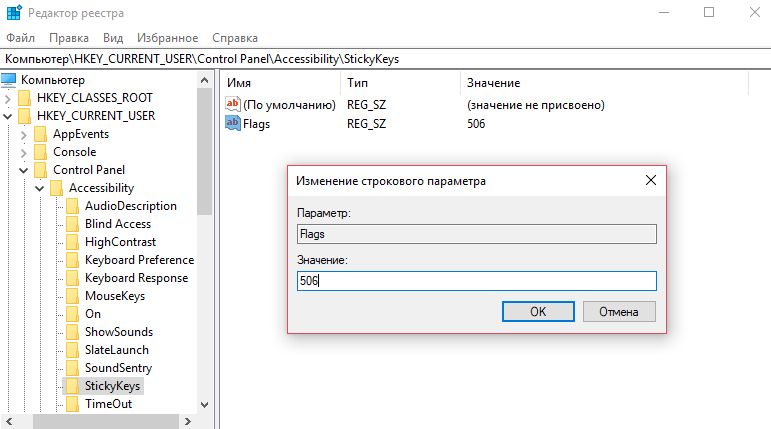Viewport: 771px width, 429px height.
Task: Select the MouseKeys key label
Action: (x=115, y=296)
